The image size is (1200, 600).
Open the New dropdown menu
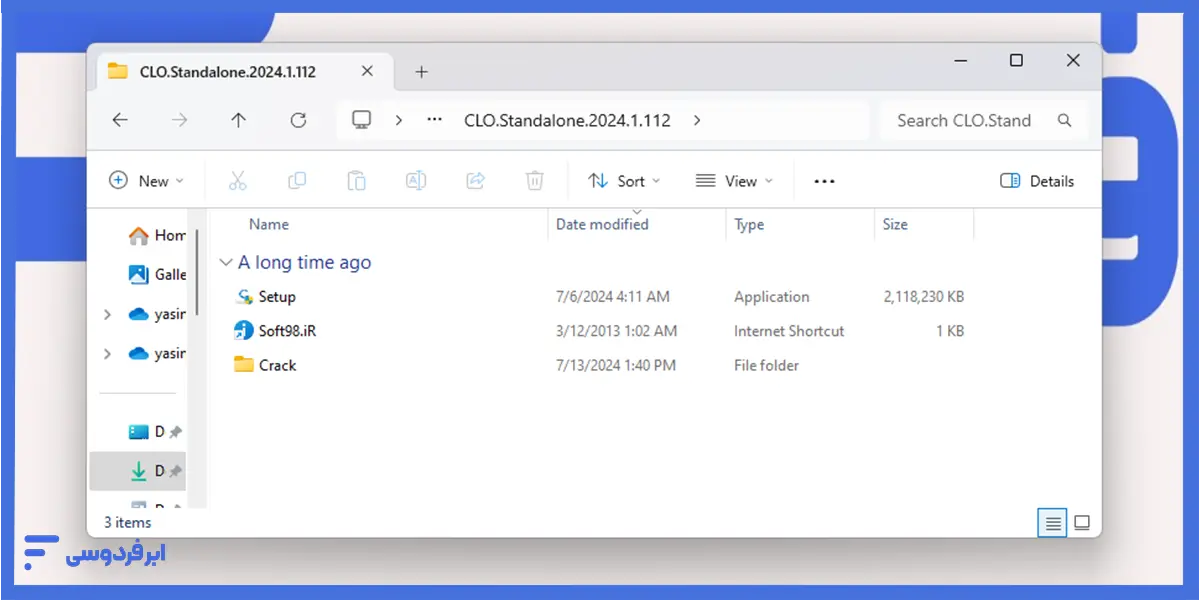(x=147, y=181)
